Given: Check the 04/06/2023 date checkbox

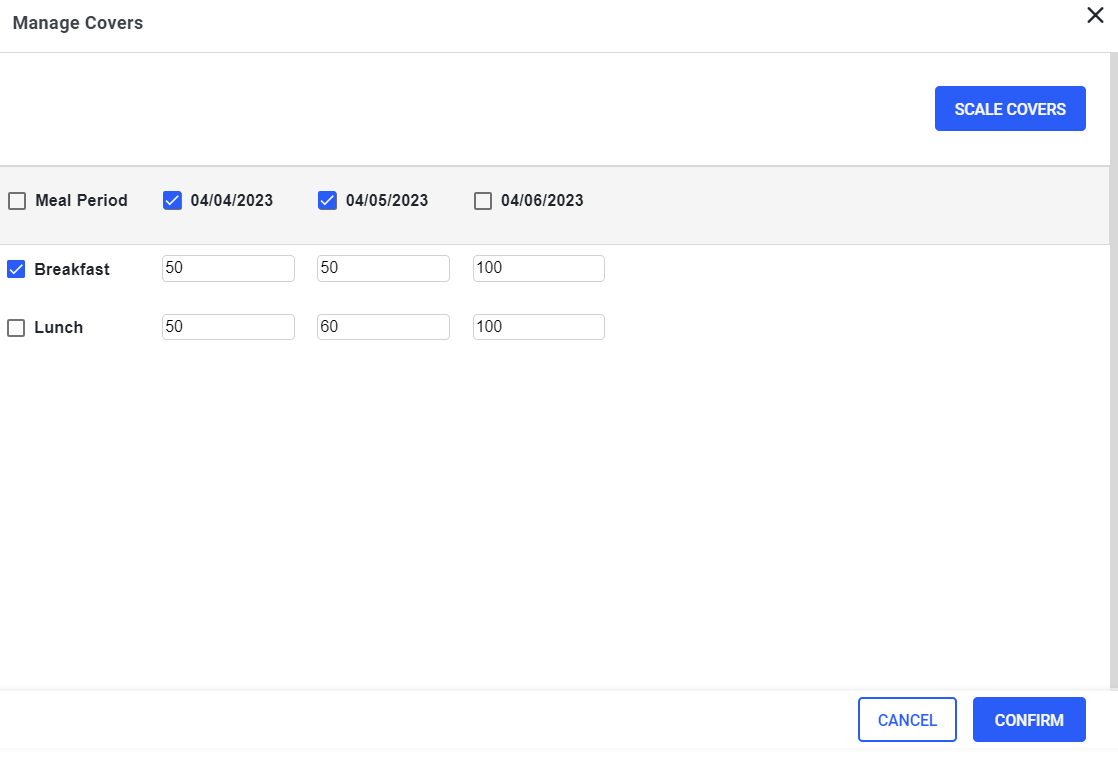Looking at the screenshot, I should click(x=483, y=201).
